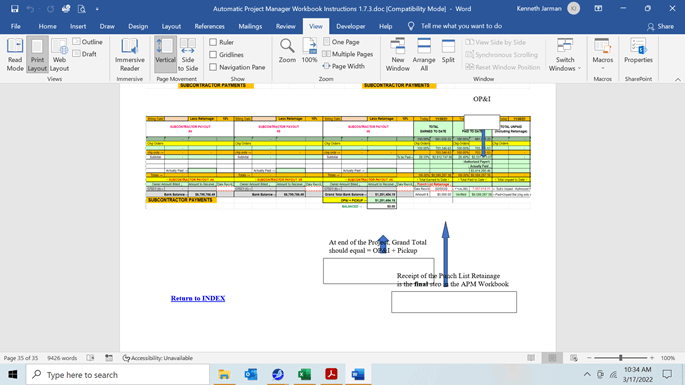Open the References tab

209,26
